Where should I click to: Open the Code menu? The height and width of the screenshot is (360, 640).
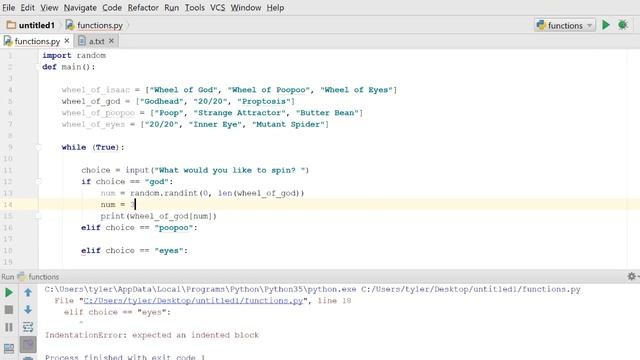112,8
